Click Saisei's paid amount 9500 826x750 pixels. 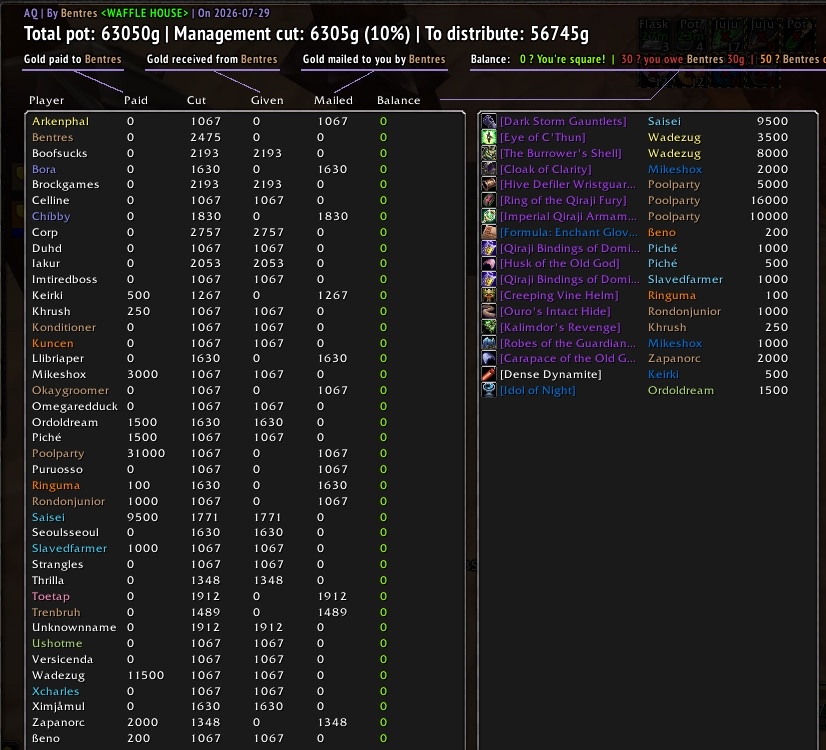coord(142,517)
